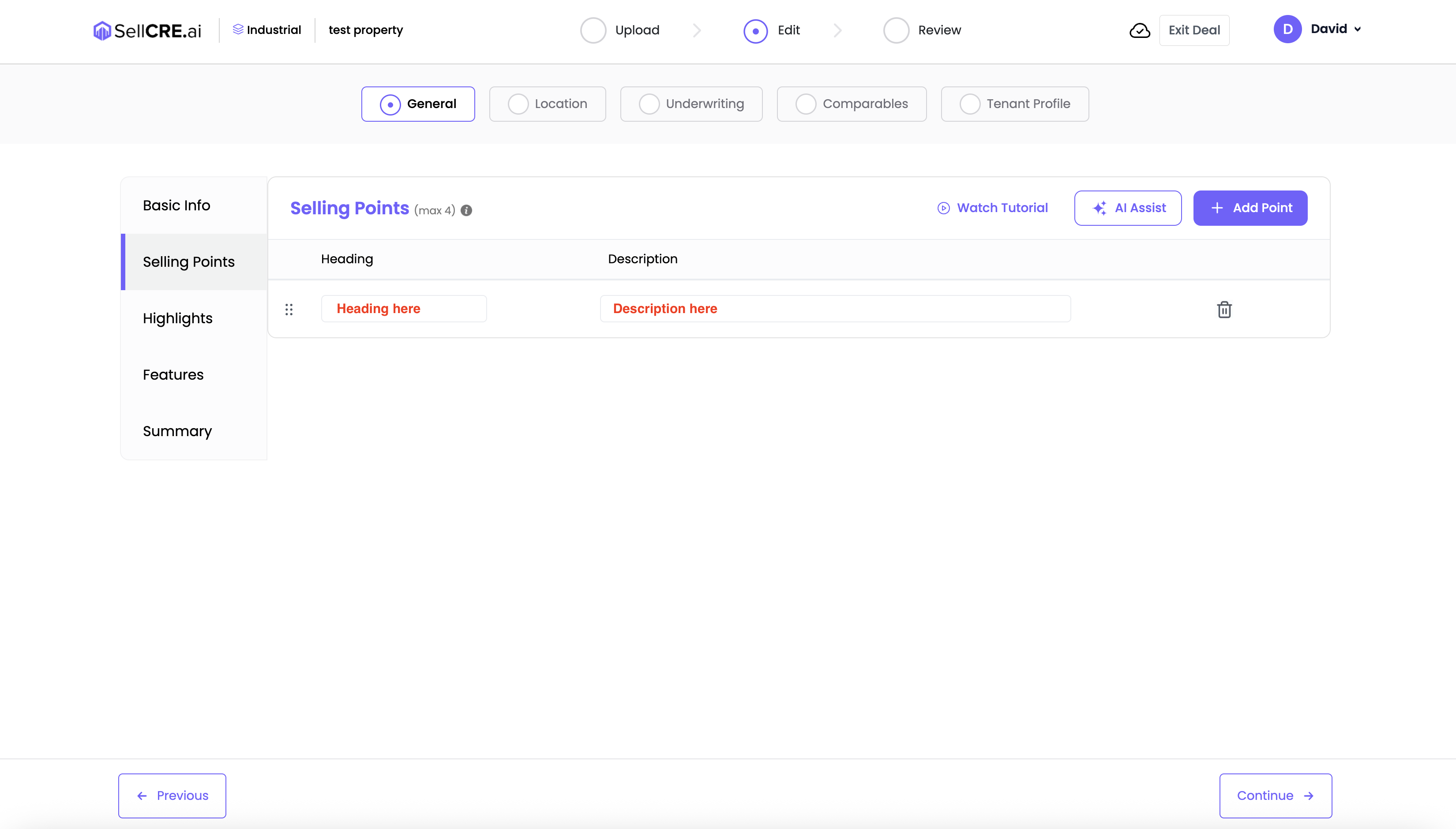
Task: Click the David avatar circle
Action: click(x=1287, y=29)
